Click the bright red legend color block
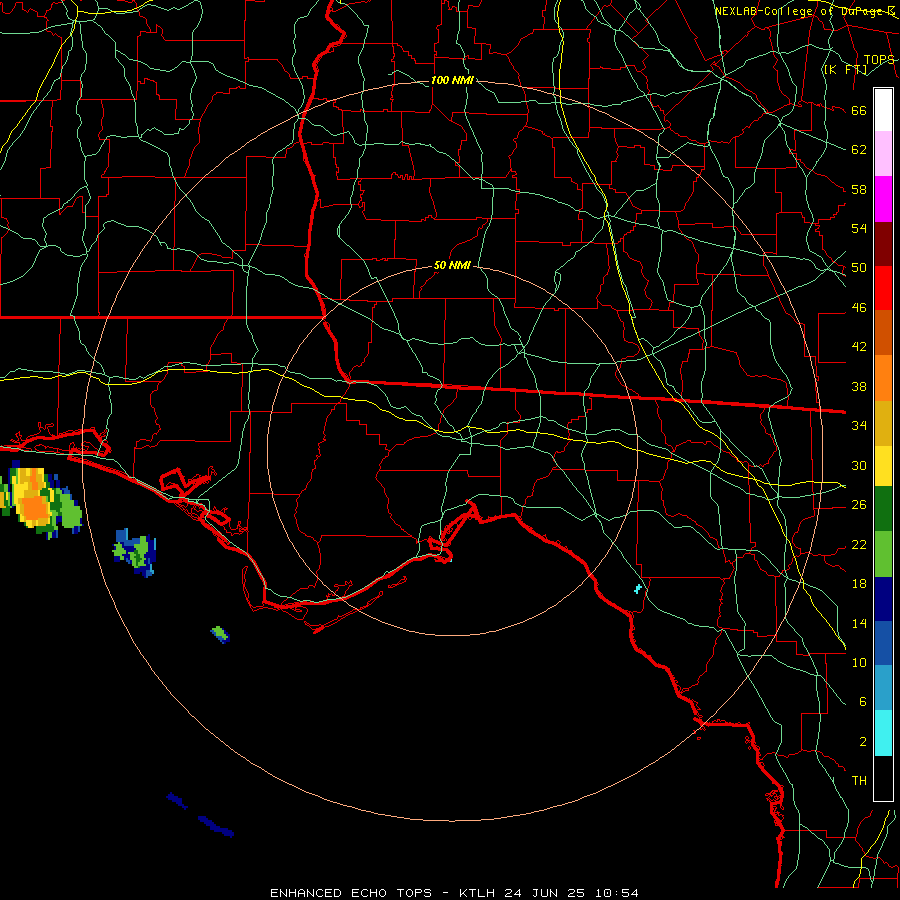The image size is (900, 900). tap(883, 288)
